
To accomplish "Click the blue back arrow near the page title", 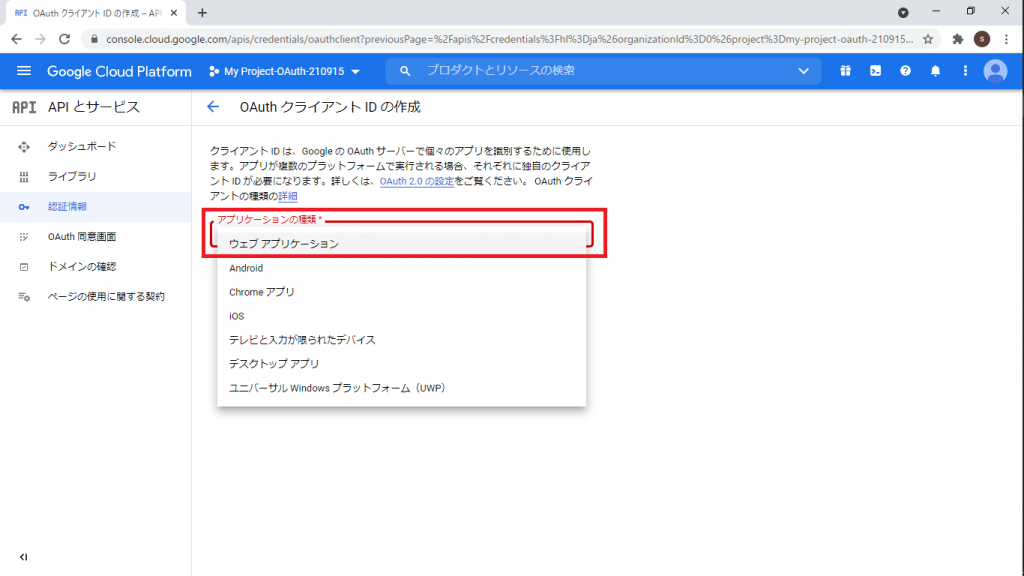I will click(x=212, y=106).
